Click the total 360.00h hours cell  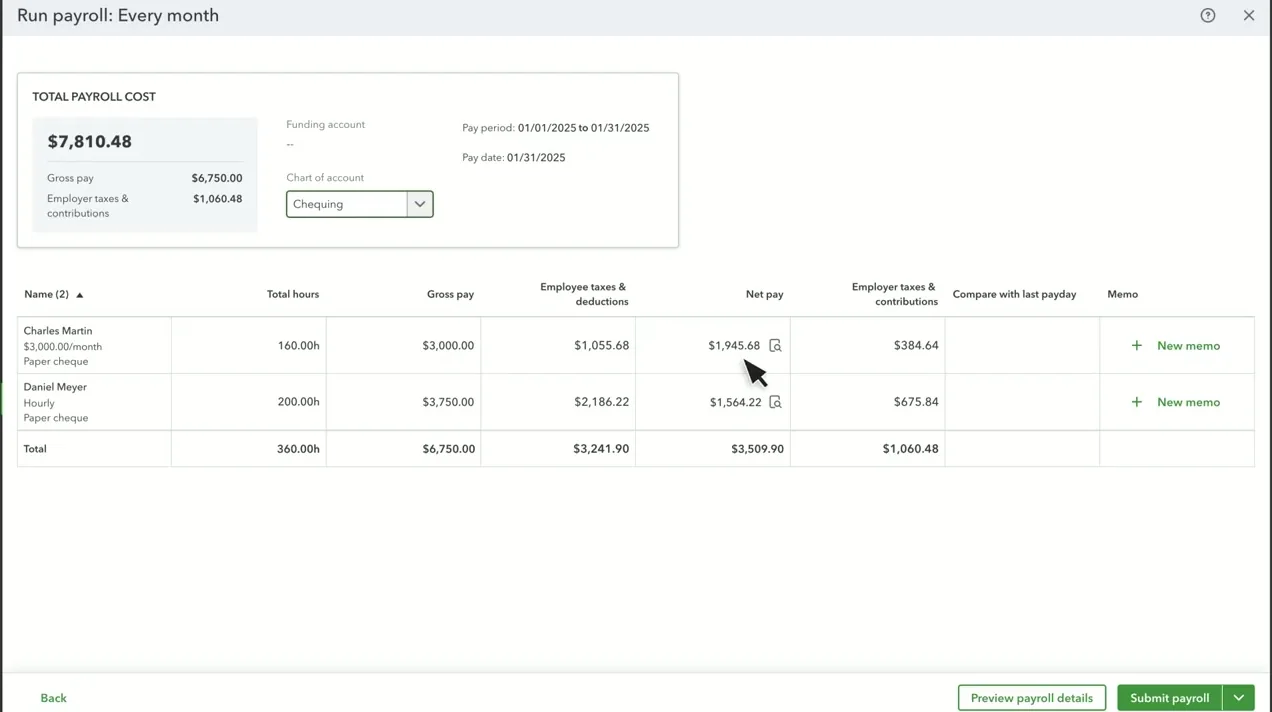298,449
